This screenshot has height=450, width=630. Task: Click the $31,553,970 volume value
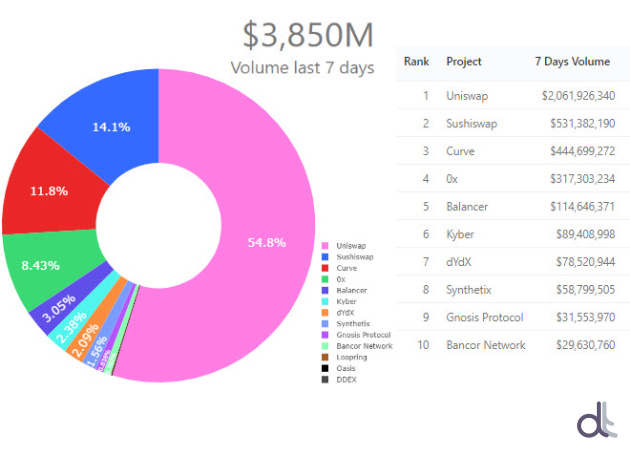tap(585, 318)
